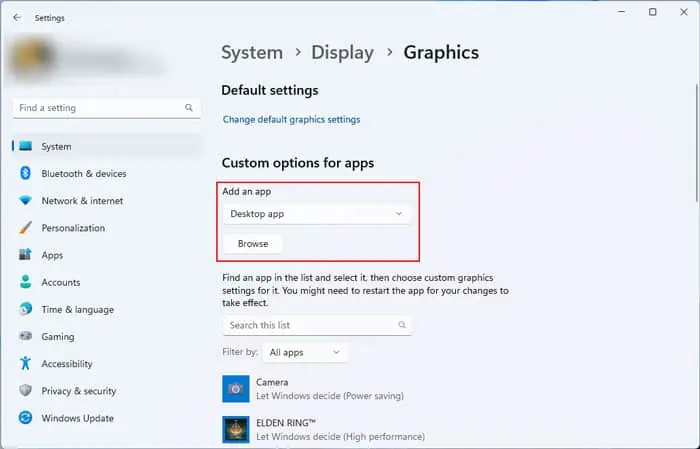This screenshot has width=700, height=449.
Task: Click Let Windows decide (Power saving) text
Action: 330,396
